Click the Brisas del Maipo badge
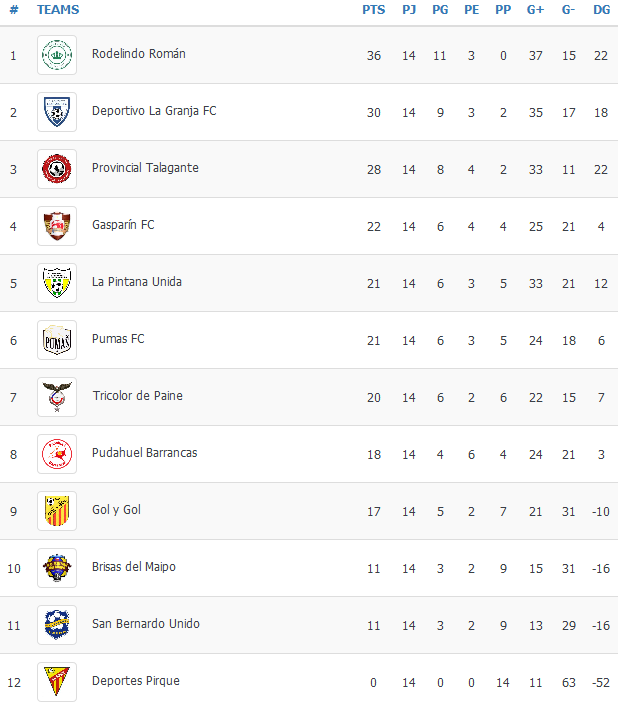 pos(57,568)
